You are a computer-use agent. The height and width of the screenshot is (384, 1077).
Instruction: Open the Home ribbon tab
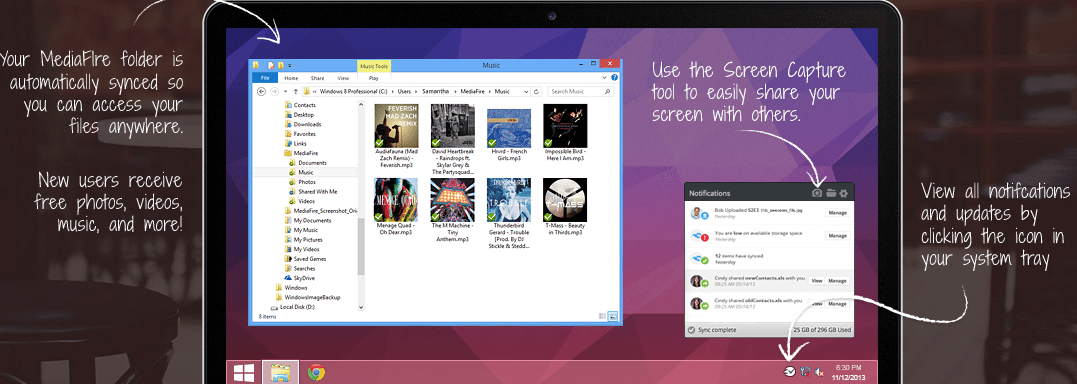[x=290, y=78]
